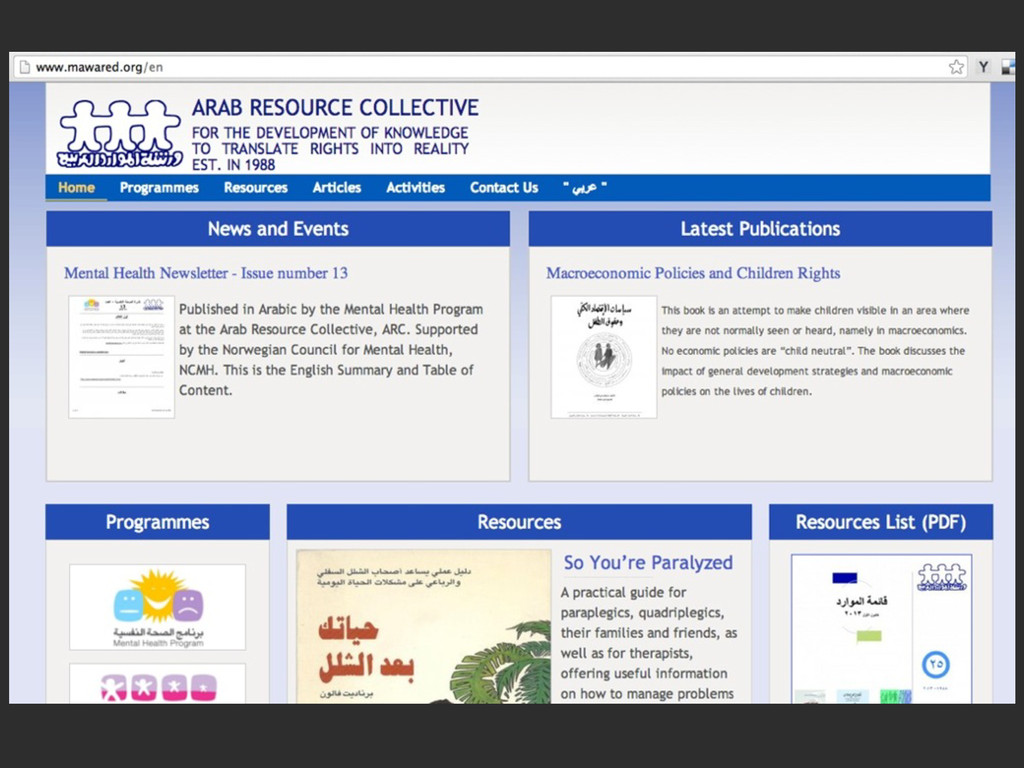Image resolution: width=1024 pixels, height=768 pixels.
Task: Click the newsletter description starting 'Published in Arabic'
Action: (331, 349)
